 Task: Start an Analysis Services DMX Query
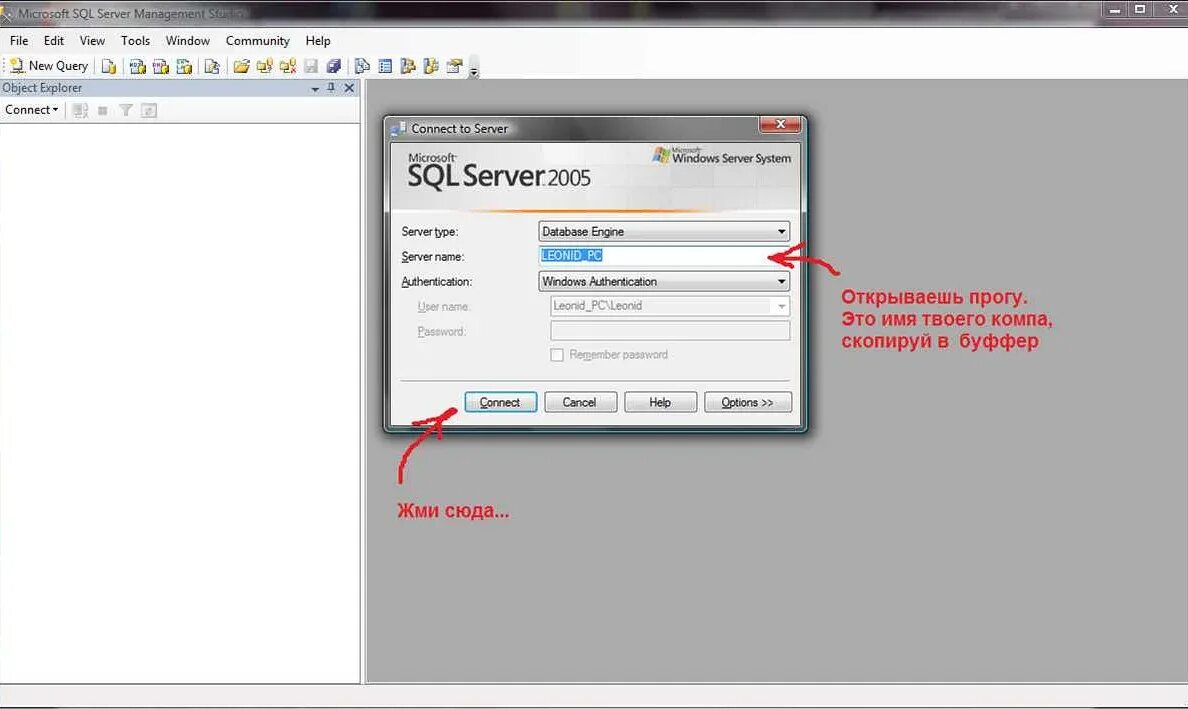click(x=161, y=67)
